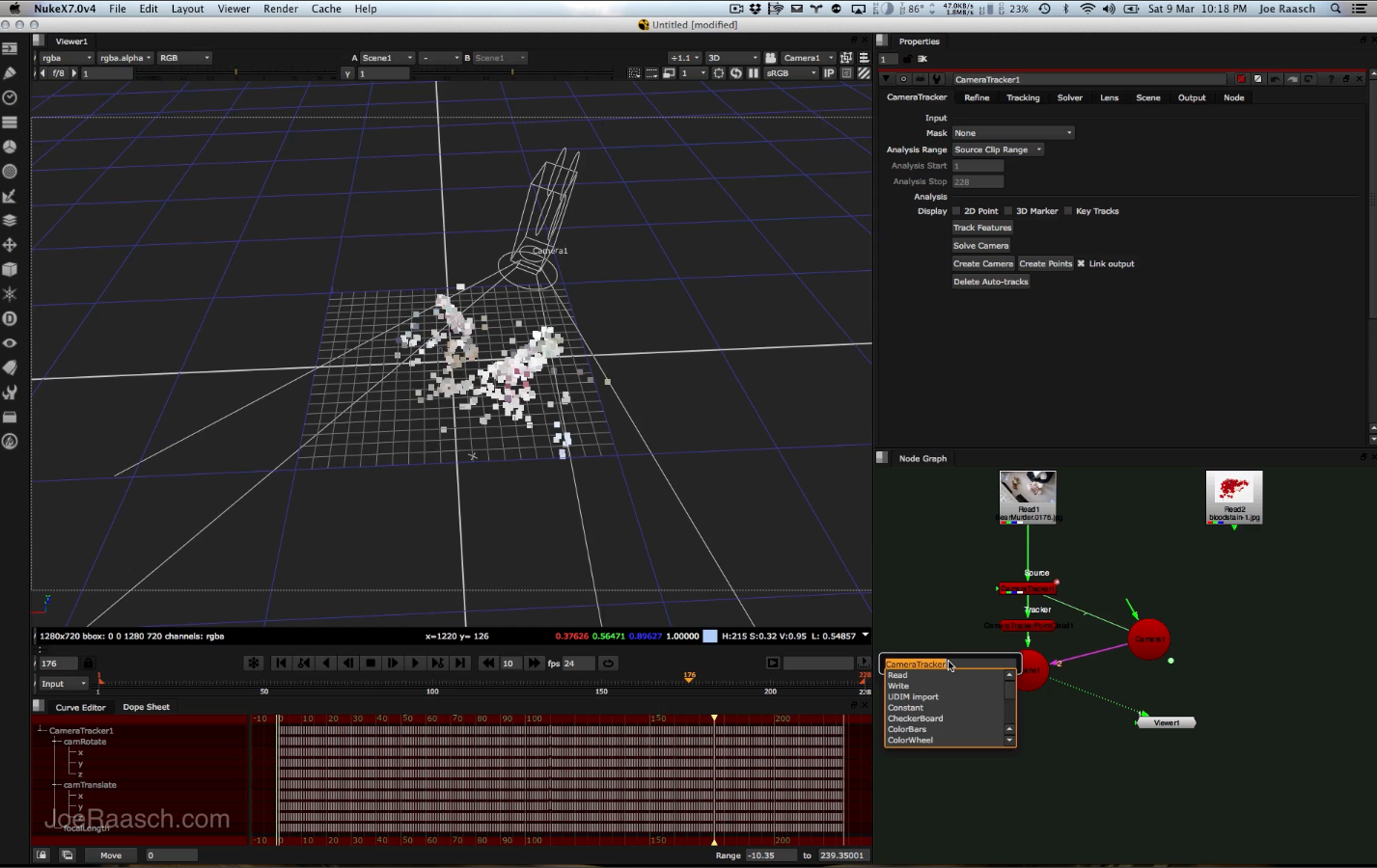Screen dimensions: 1377x868
Task: Click the viewer pause updates icon
Action: click(x=753, y=73)
